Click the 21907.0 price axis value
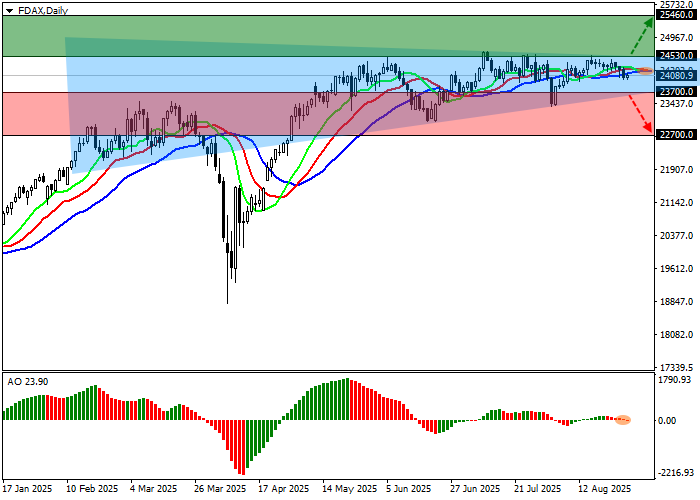700x500 pixels. (x=676, y=169)
